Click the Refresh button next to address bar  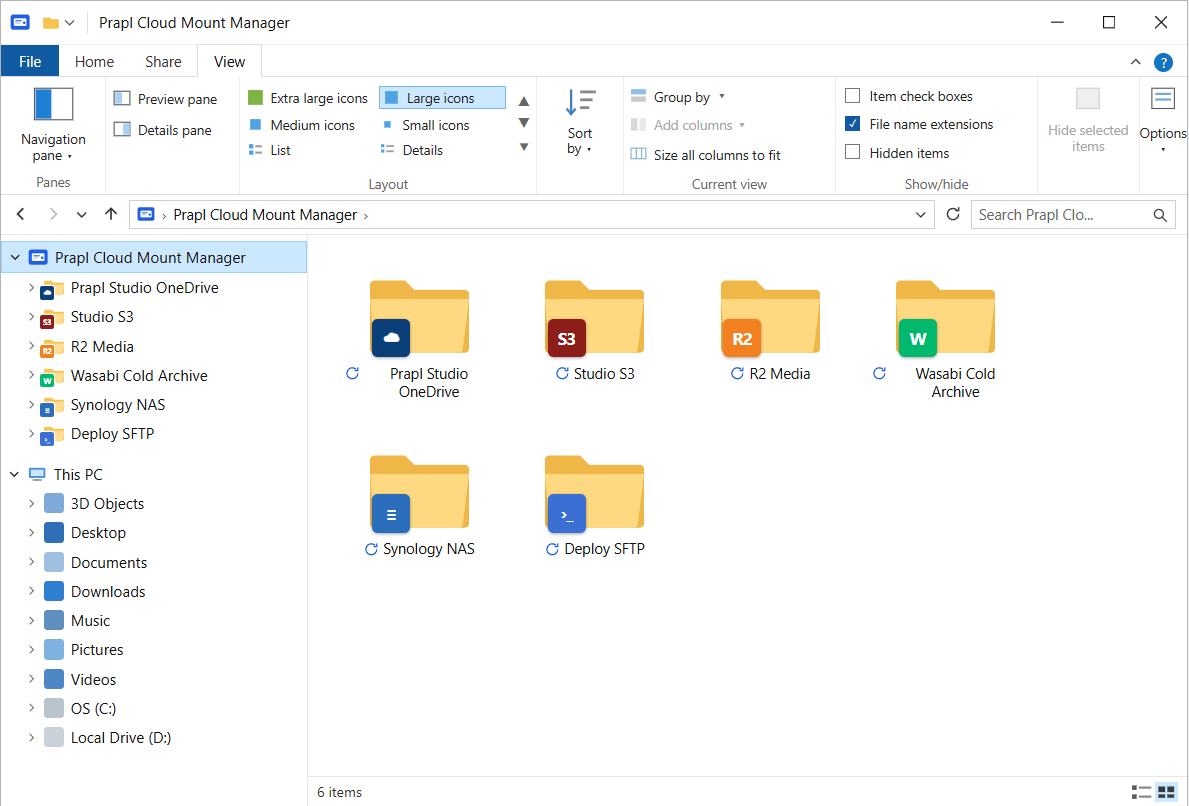pyautogui.click(x=953, y=215)
